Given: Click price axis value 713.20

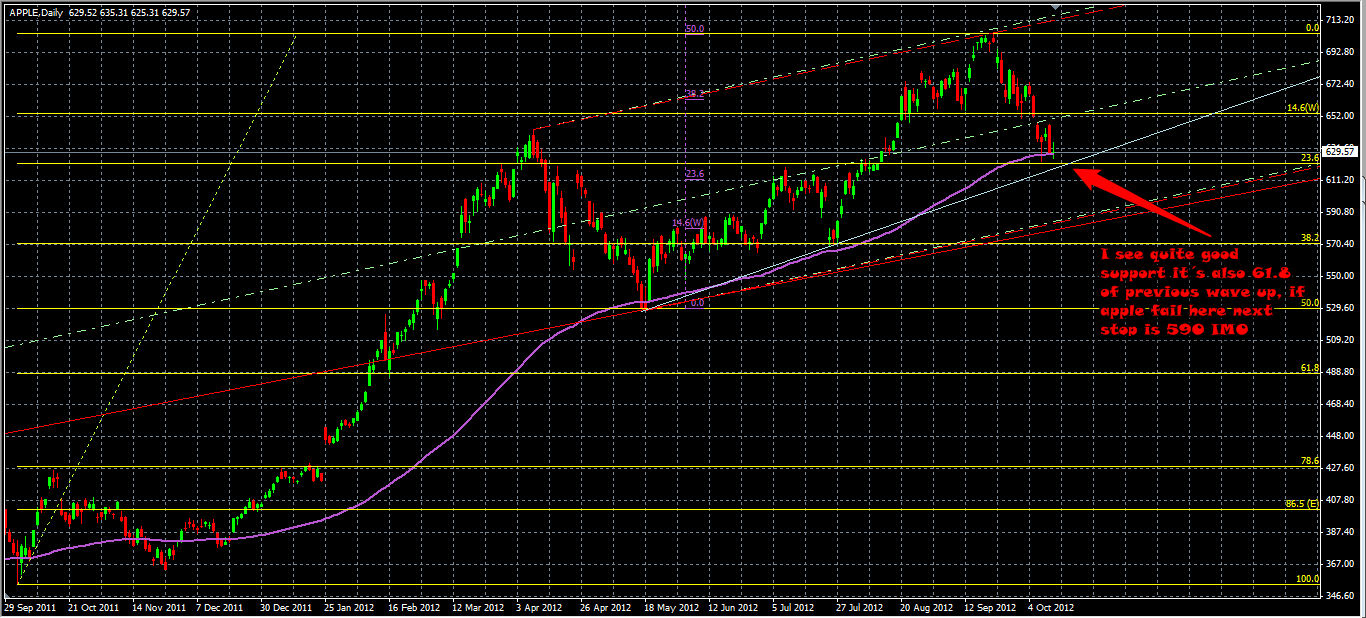Looking at the screenshot, I should click(1339, 19).
